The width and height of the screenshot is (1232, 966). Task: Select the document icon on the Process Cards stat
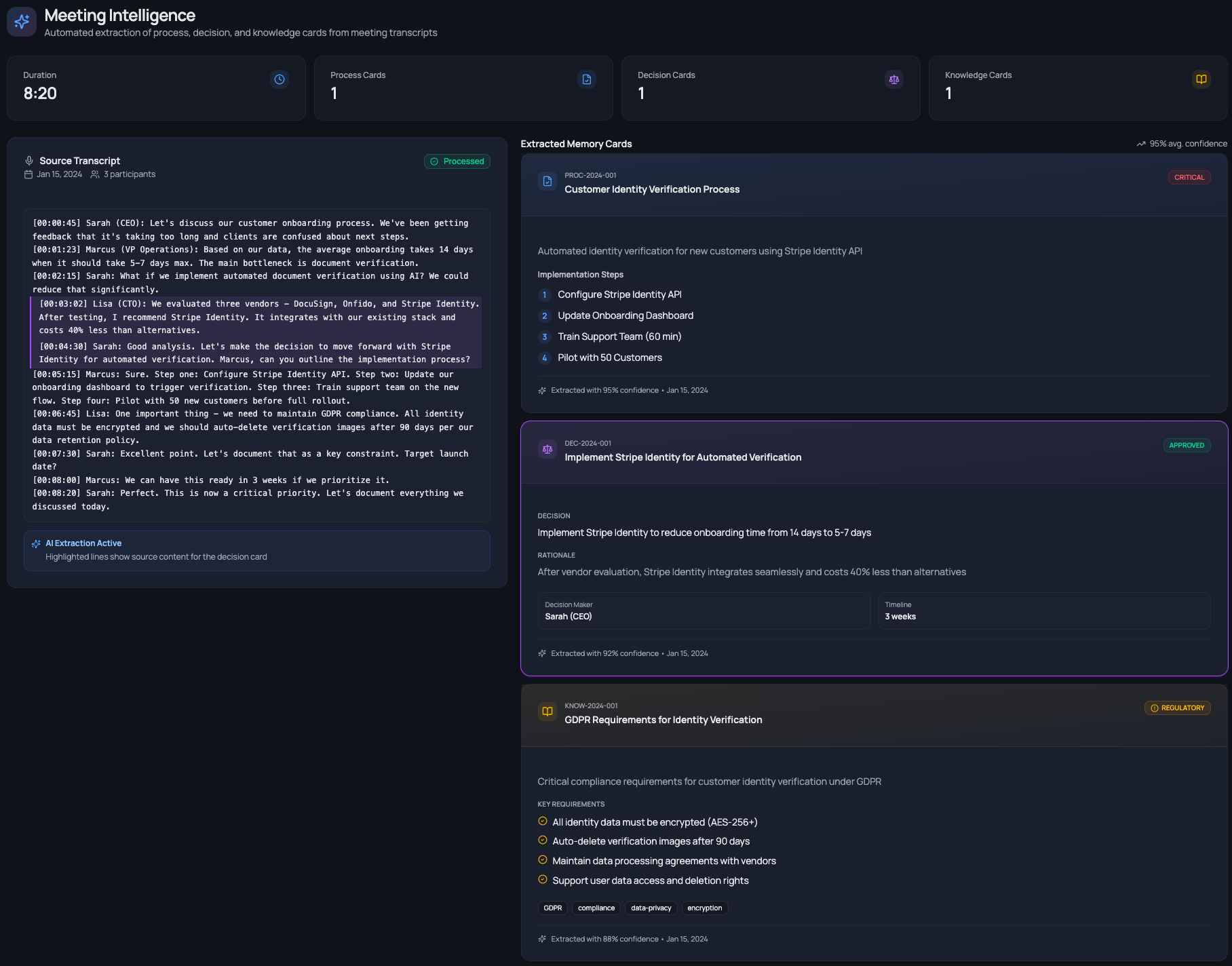pyautogui.click(x=586, y=79)
